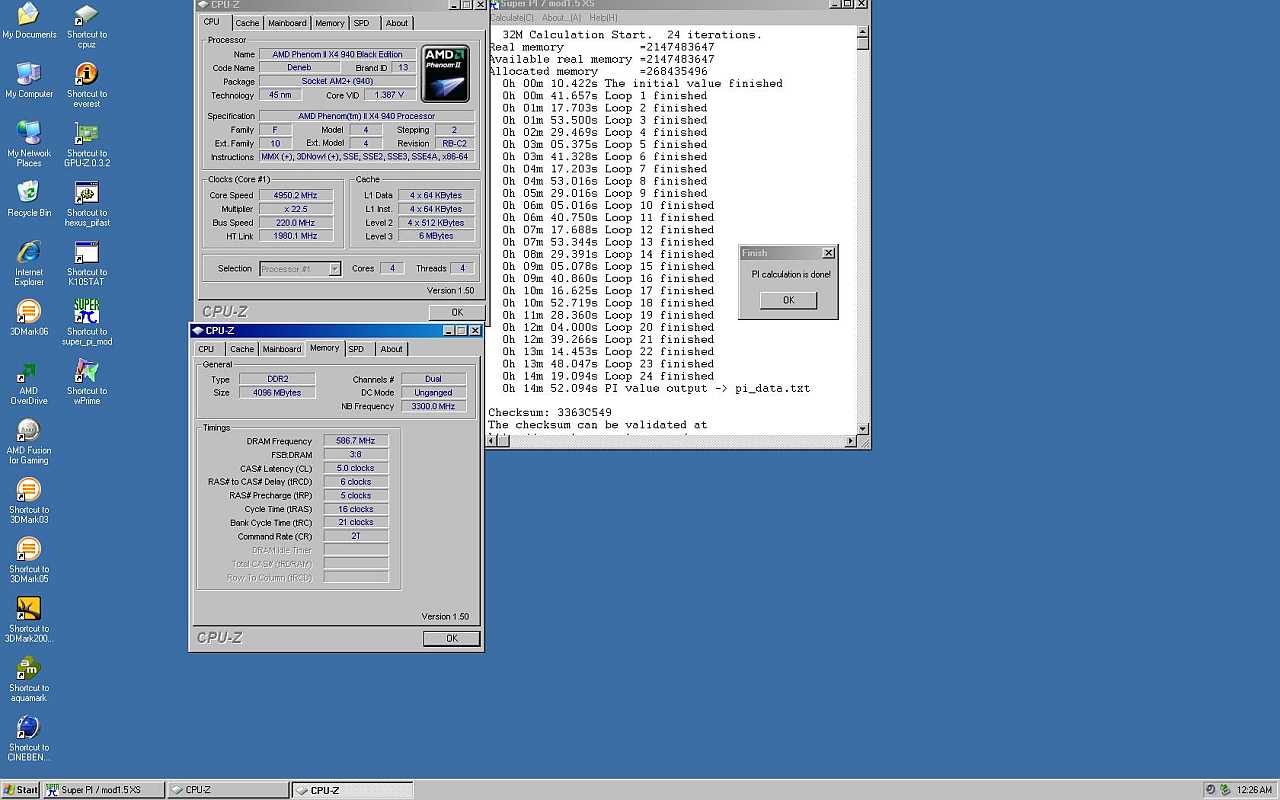Viewport: 1280px width, 800px height.
Task: Open the Memory tab in upper CPU-Z
Action: coord(329,23)
